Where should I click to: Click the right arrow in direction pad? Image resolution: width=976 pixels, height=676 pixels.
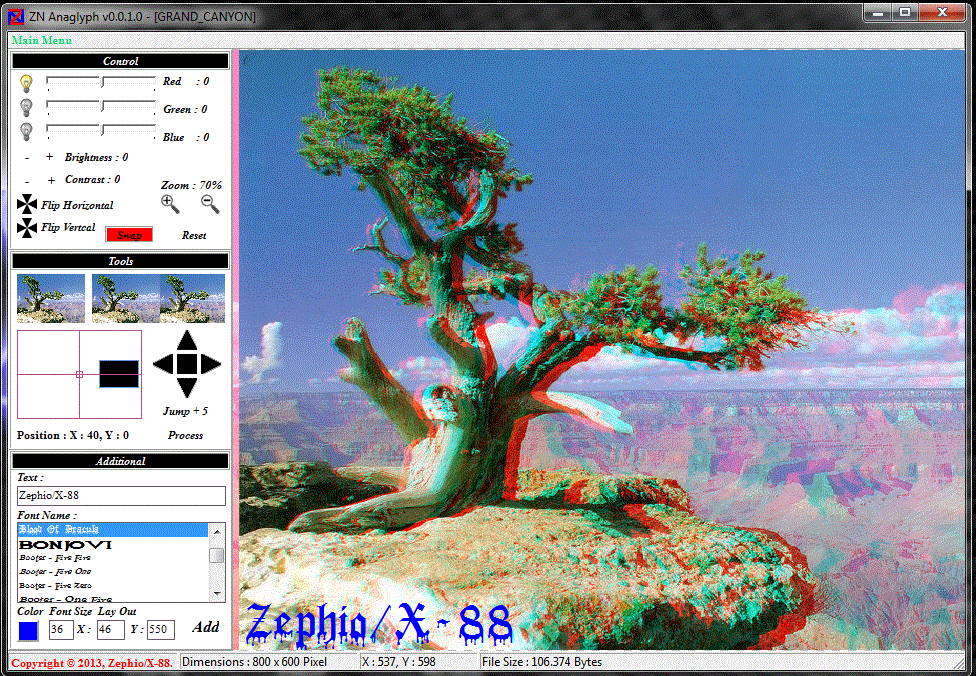click(211, 364)
